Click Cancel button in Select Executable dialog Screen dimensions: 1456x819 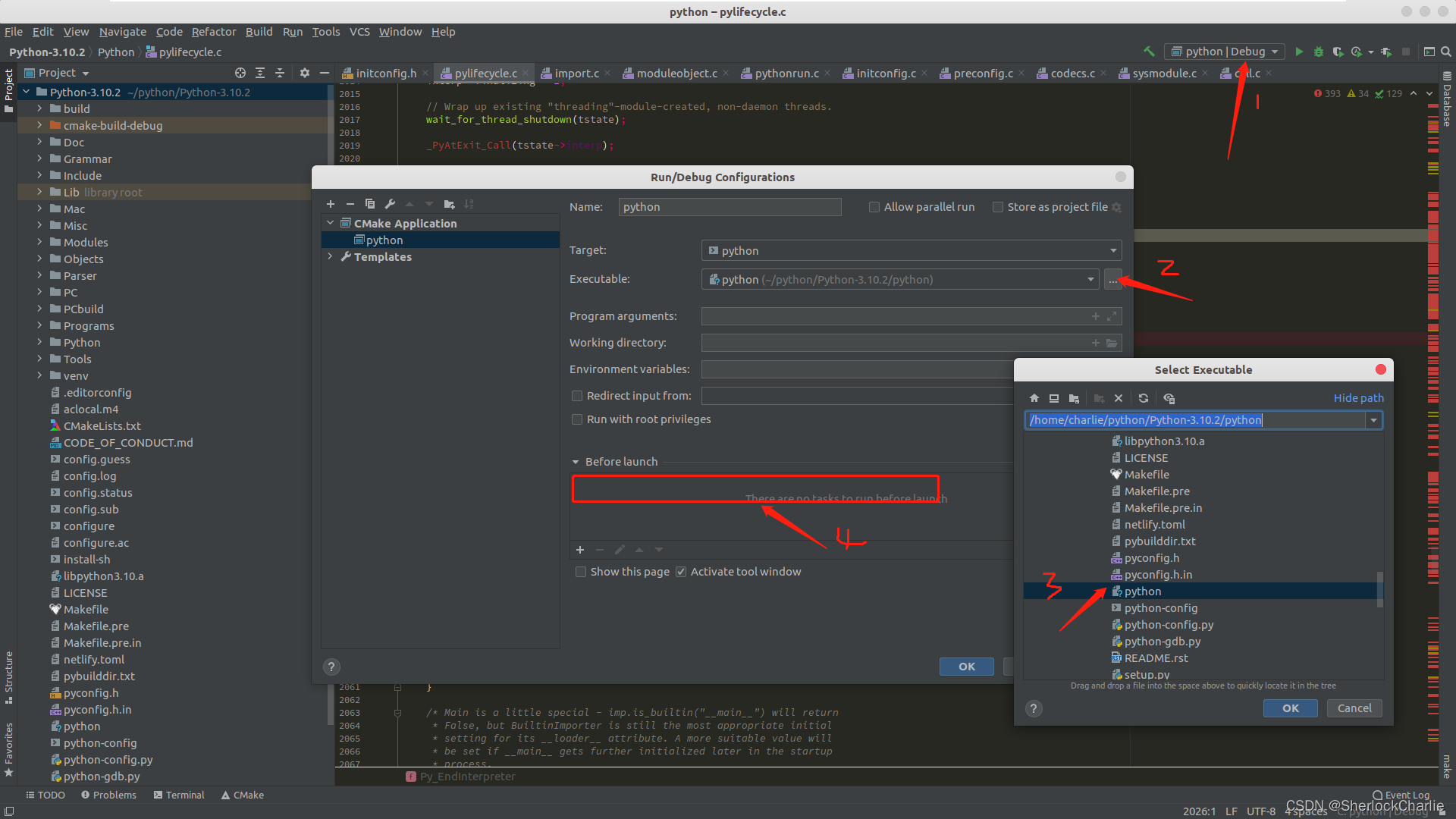pos(1354,708)
